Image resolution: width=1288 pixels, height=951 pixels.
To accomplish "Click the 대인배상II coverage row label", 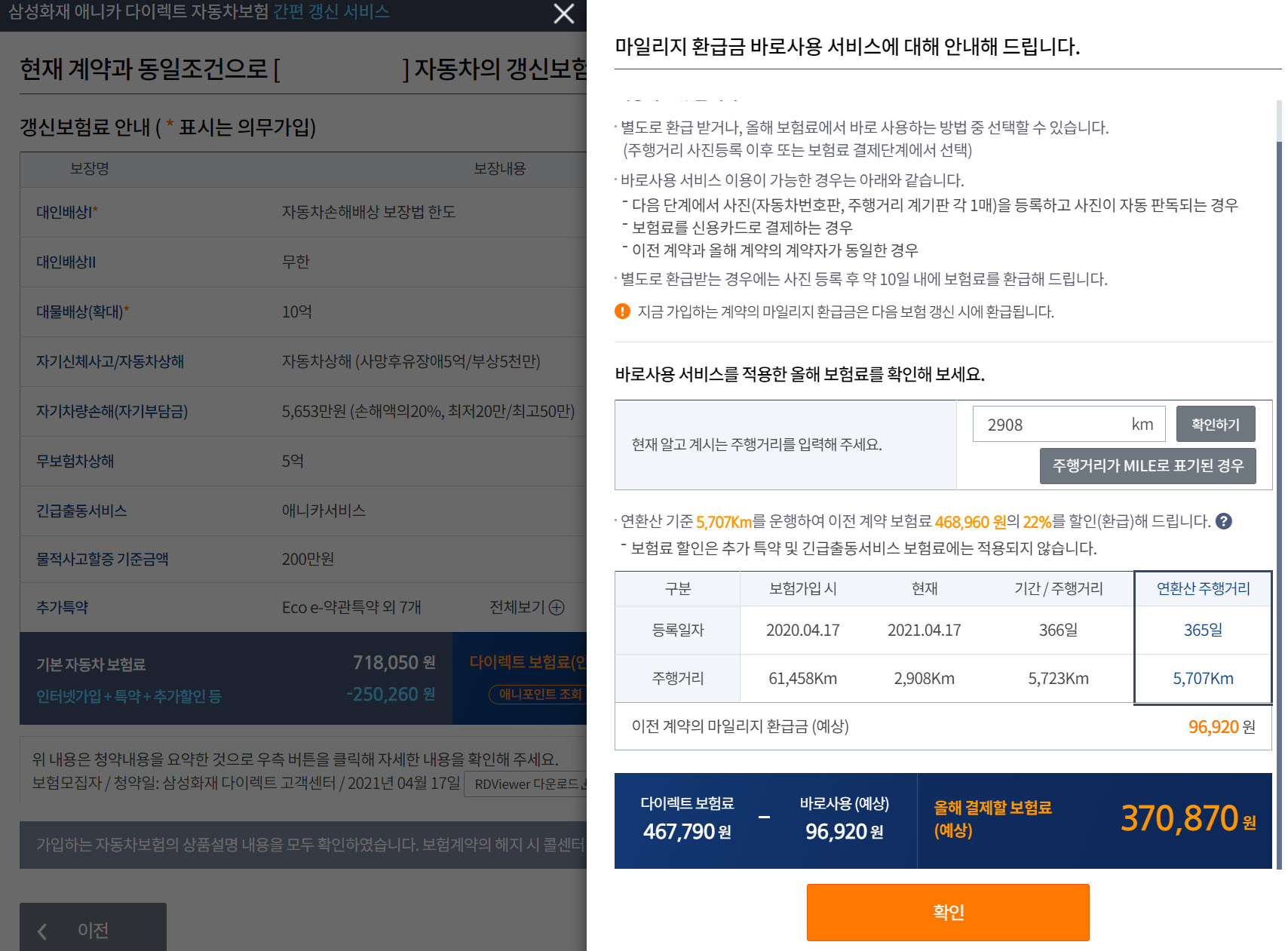I will click(66, 262).
